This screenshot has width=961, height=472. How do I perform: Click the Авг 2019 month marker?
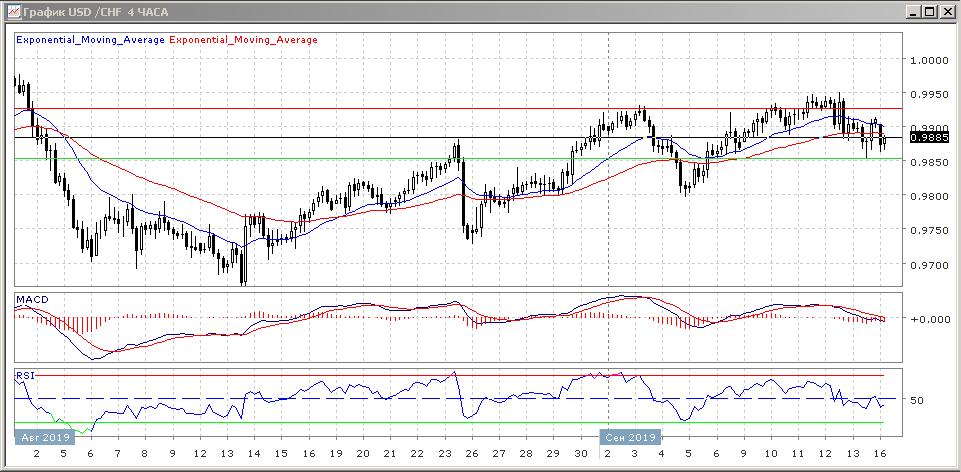pos(43,438)
